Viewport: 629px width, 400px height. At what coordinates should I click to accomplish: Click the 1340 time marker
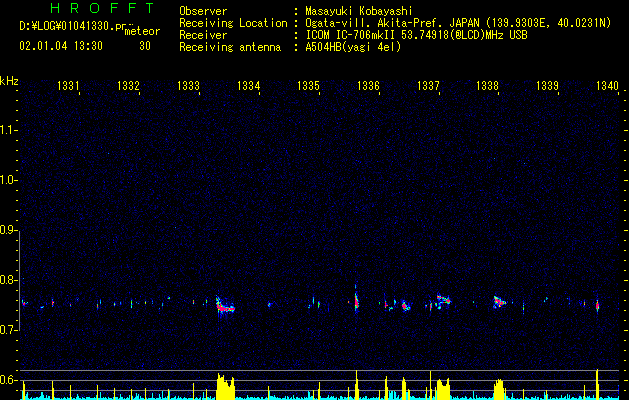[x=608, y=85]
